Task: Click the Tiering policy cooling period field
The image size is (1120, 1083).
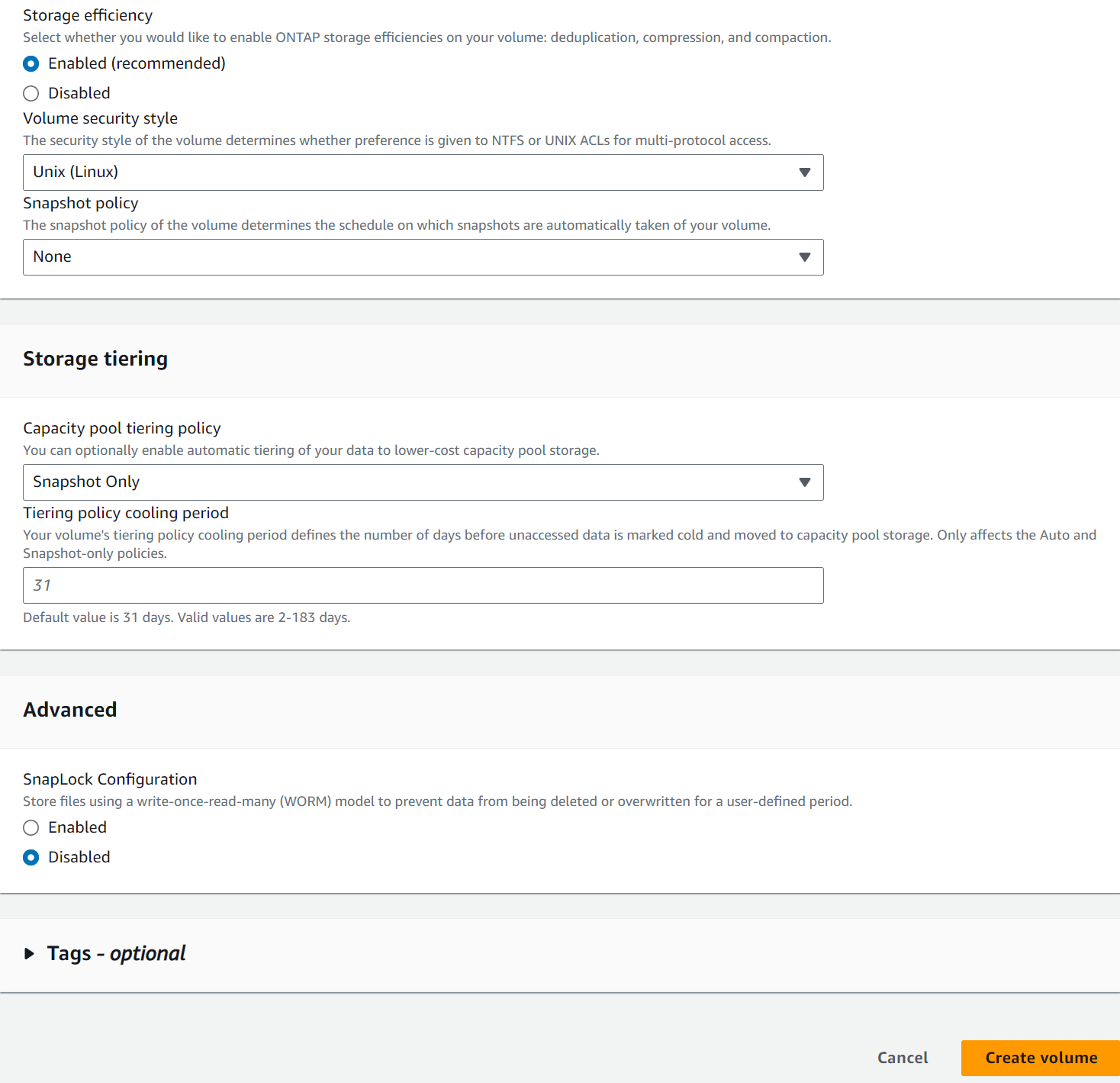Action: (x=423, y=585)
